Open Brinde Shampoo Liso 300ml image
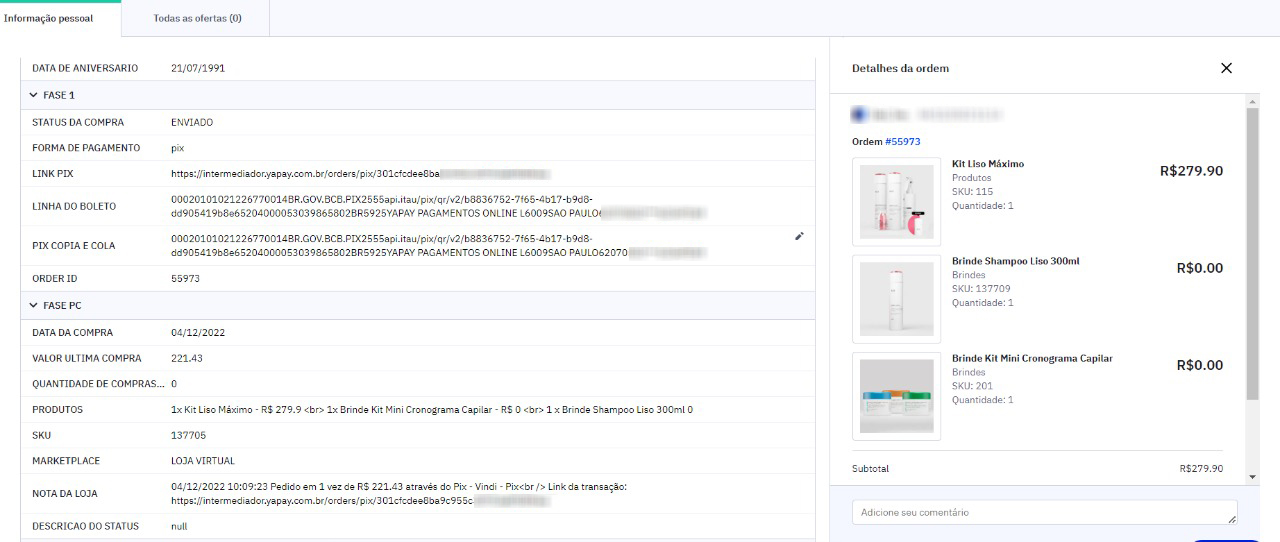 pyautogui.click(x=896, y=298)
